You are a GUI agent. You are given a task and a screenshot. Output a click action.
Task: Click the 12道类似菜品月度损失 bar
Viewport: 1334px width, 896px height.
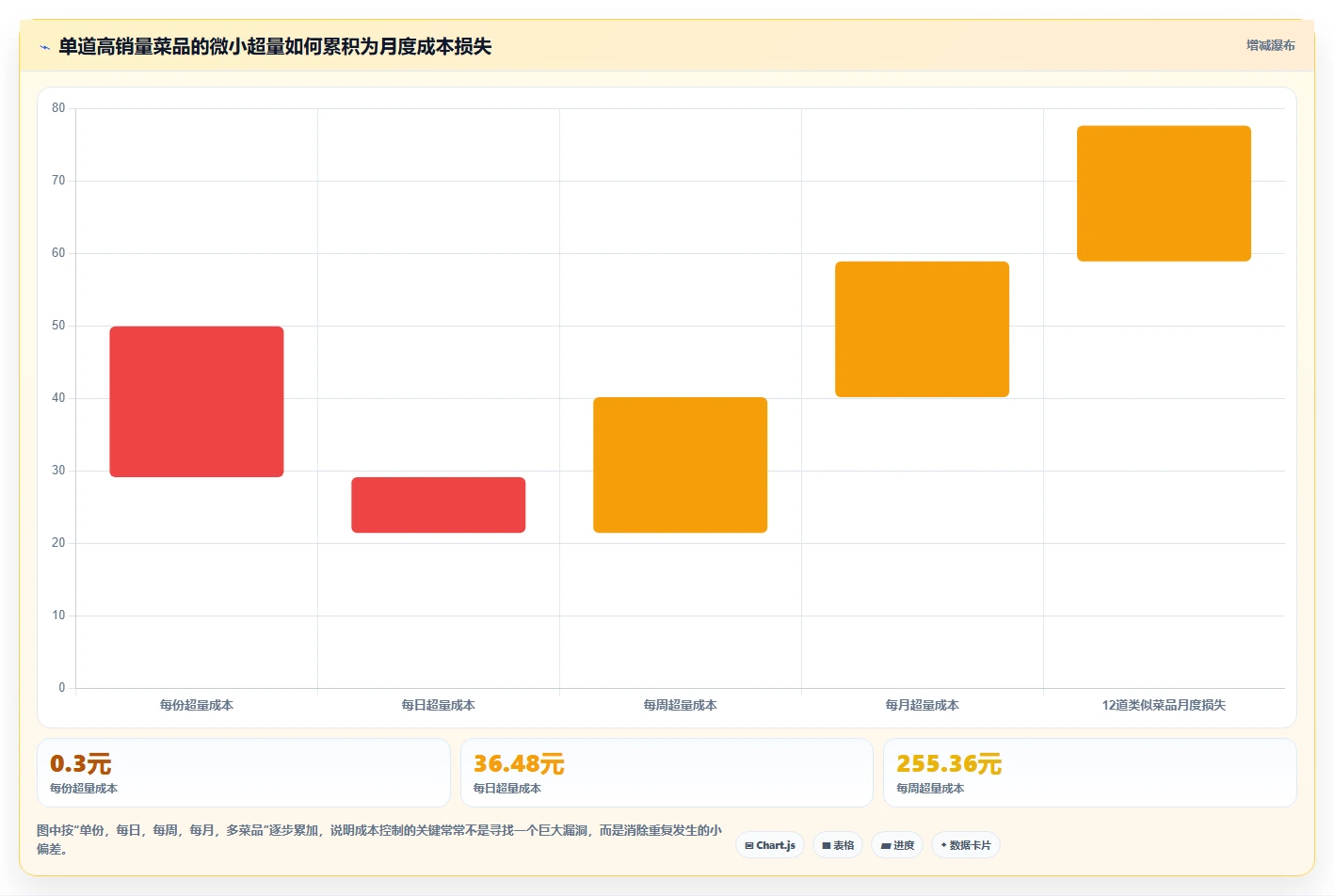[1164, 194]
